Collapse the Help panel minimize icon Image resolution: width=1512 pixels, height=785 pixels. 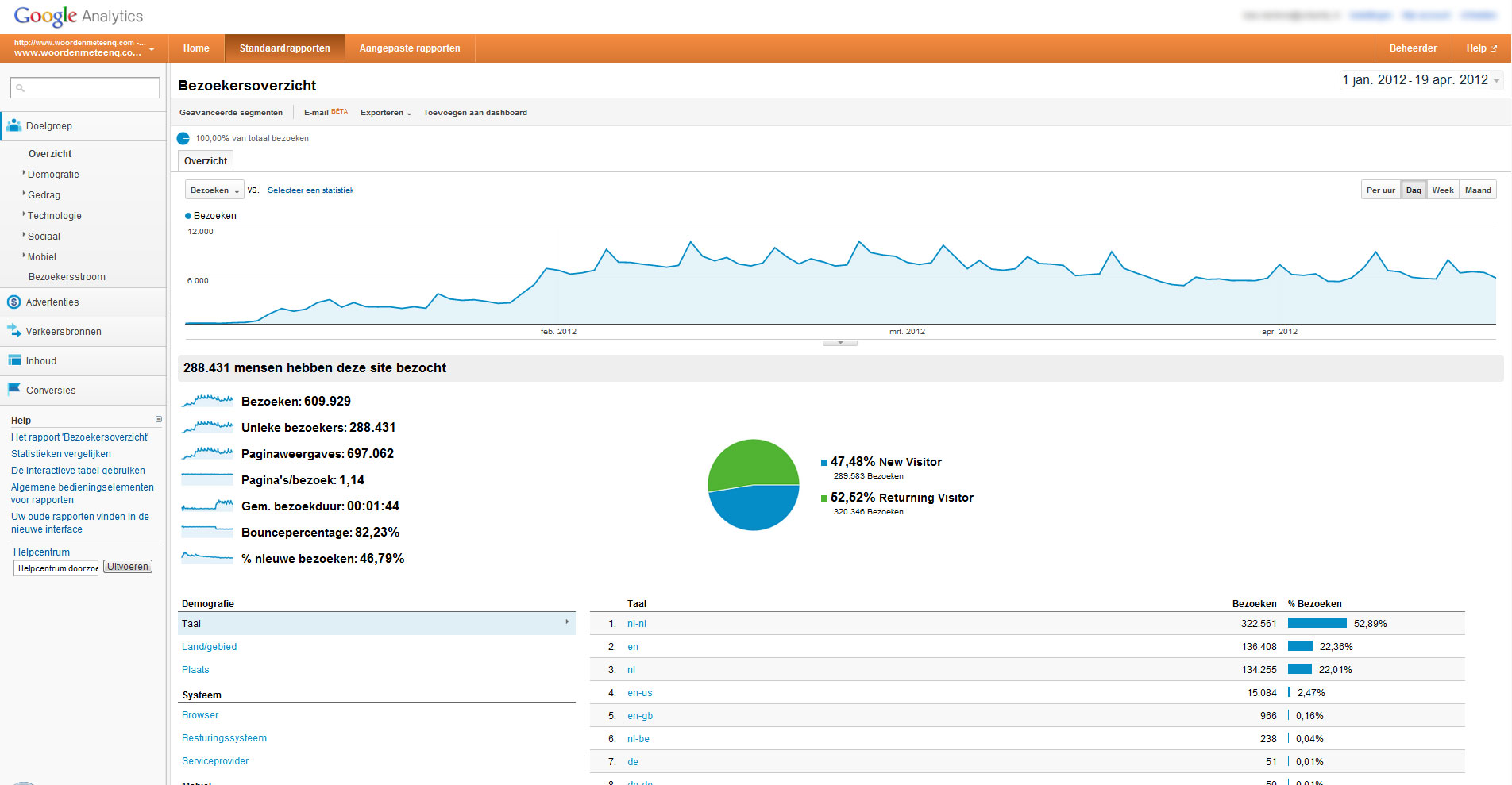159,419
